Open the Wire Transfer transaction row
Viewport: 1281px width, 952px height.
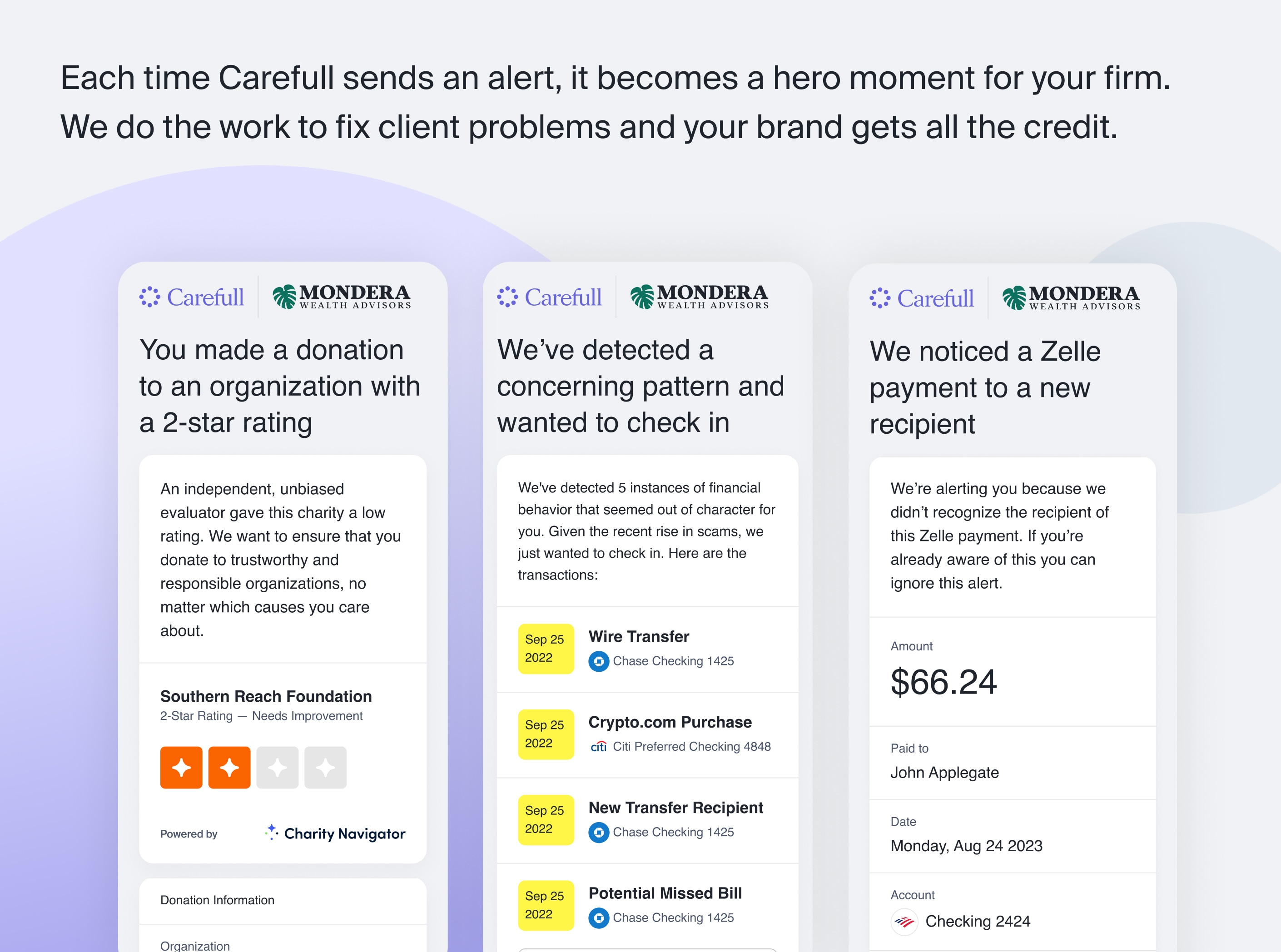(x=648, y=649)
